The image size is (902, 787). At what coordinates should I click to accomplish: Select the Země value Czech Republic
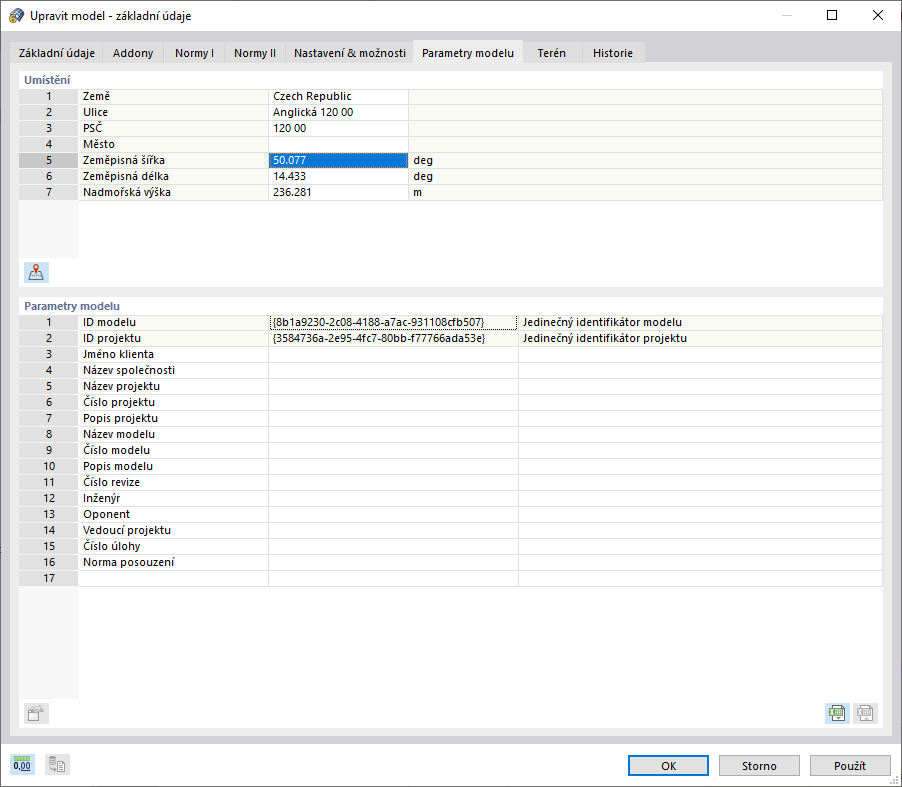(338, 96)
